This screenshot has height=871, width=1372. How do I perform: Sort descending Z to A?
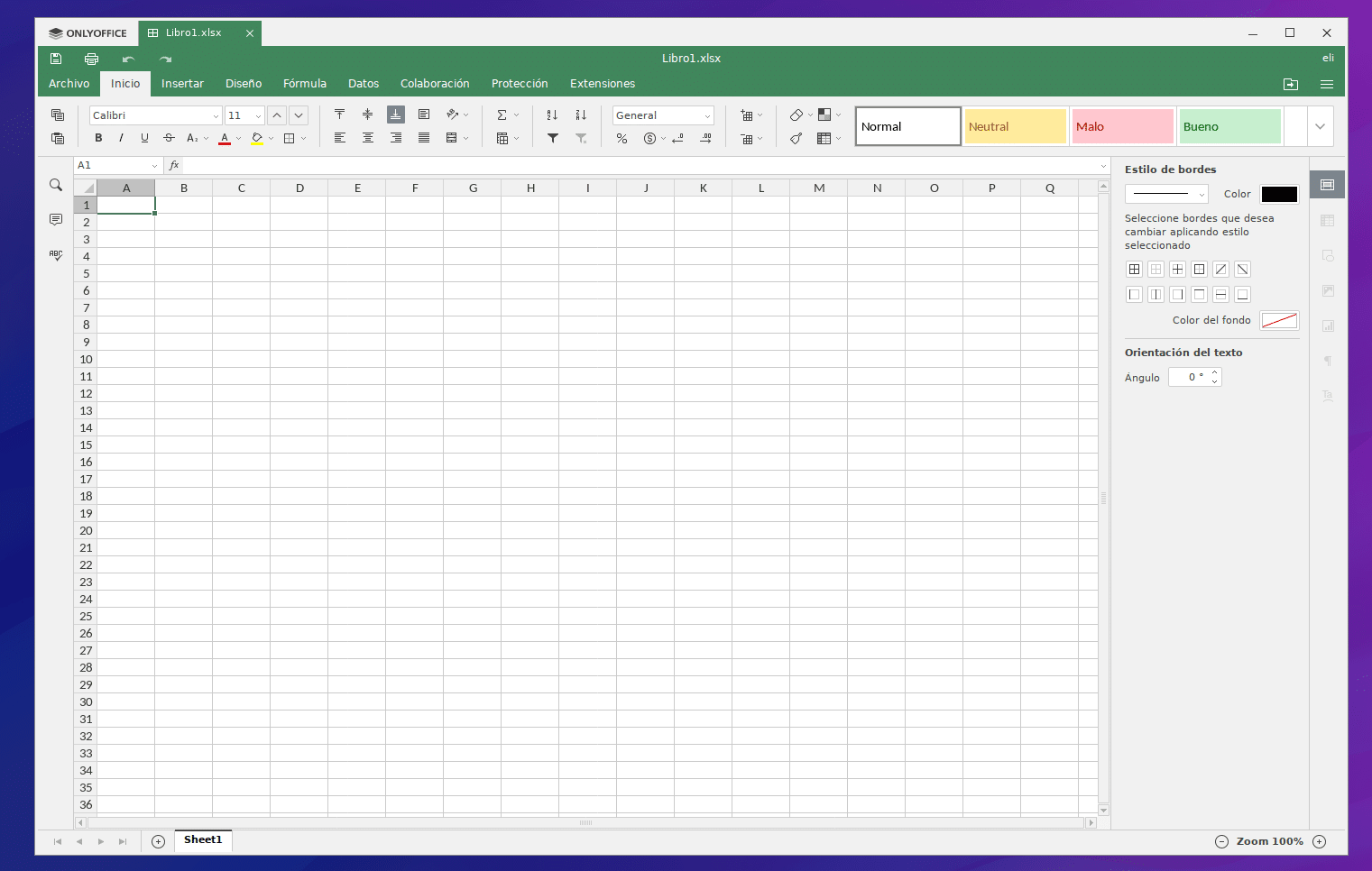pyautogui.click(x=581, y=115)
